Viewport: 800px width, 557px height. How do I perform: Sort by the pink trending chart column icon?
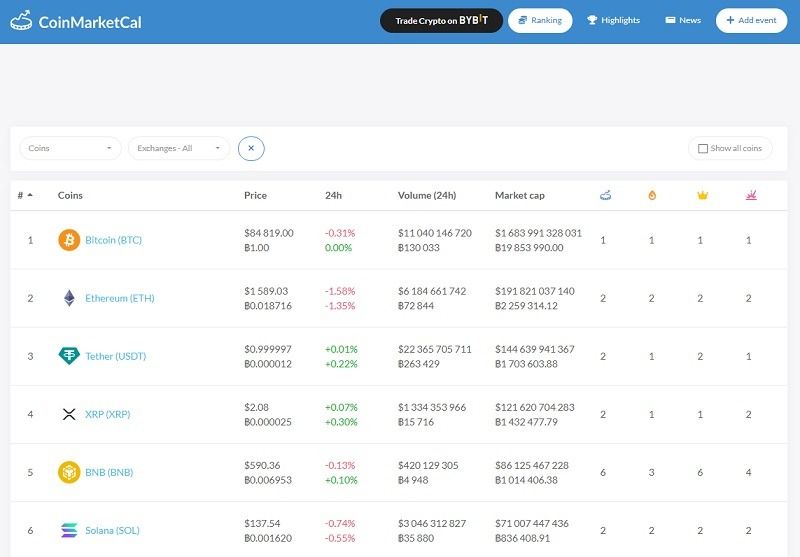(751, 195)
